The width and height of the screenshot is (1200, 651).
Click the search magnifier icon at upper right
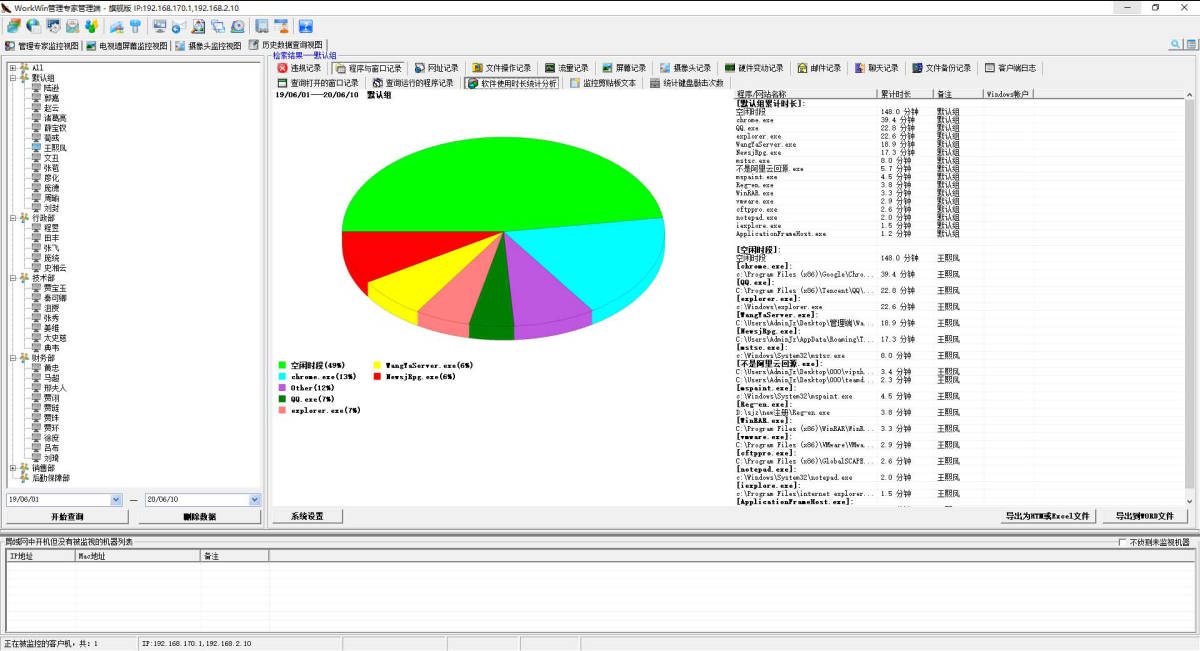[x=1176, y=45]
